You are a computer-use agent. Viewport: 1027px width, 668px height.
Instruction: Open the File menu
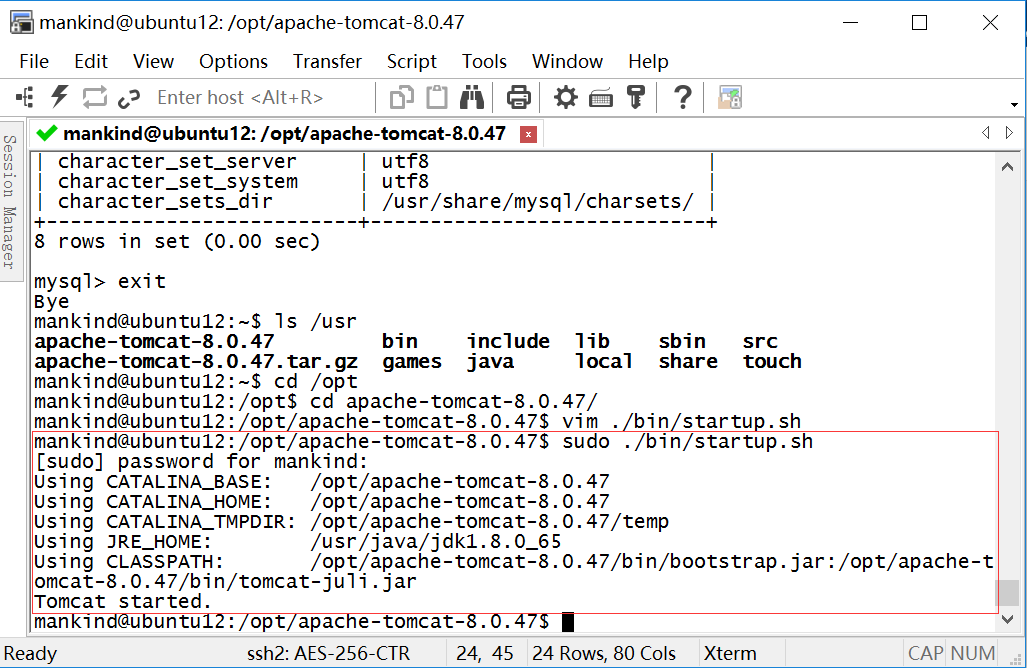(x=34, y=62)
